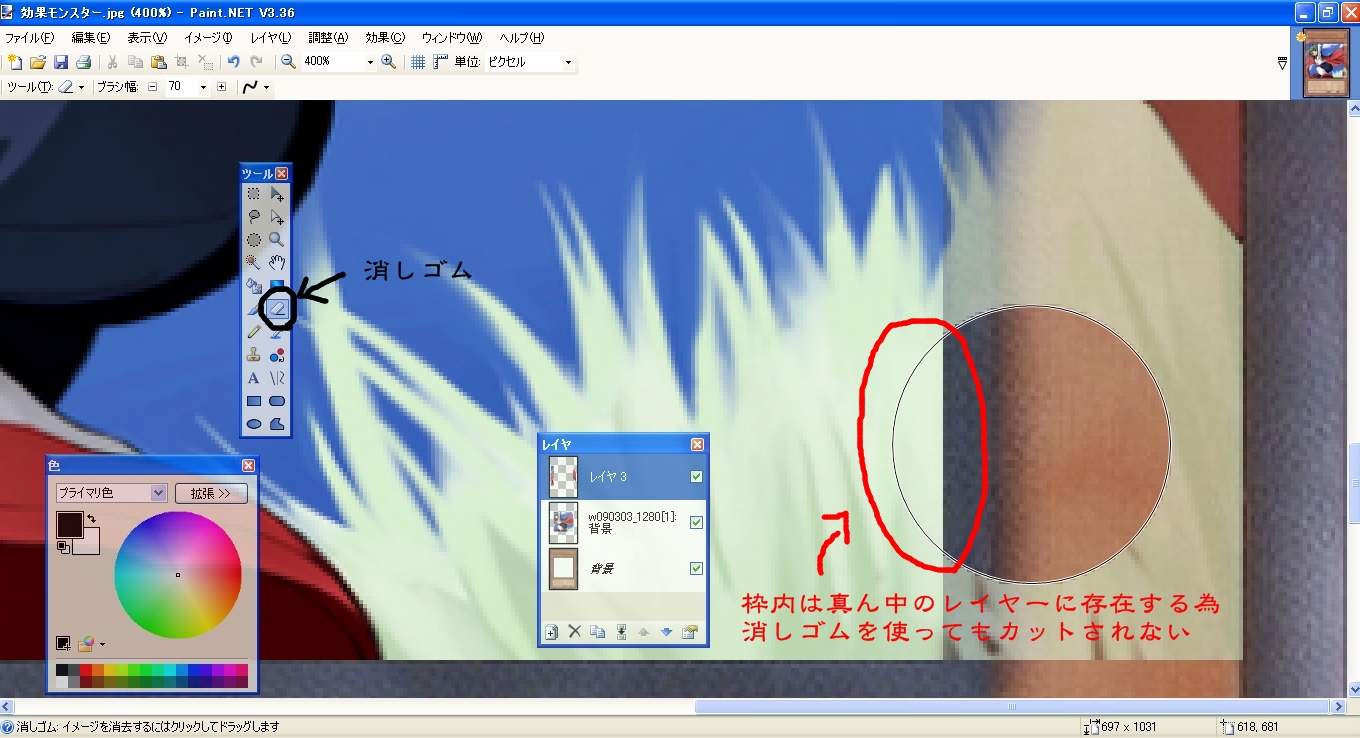The height and width of the screenshot is (738, 1360).
Task: Decrease brush width with minus button
Action: coord(153,87)
